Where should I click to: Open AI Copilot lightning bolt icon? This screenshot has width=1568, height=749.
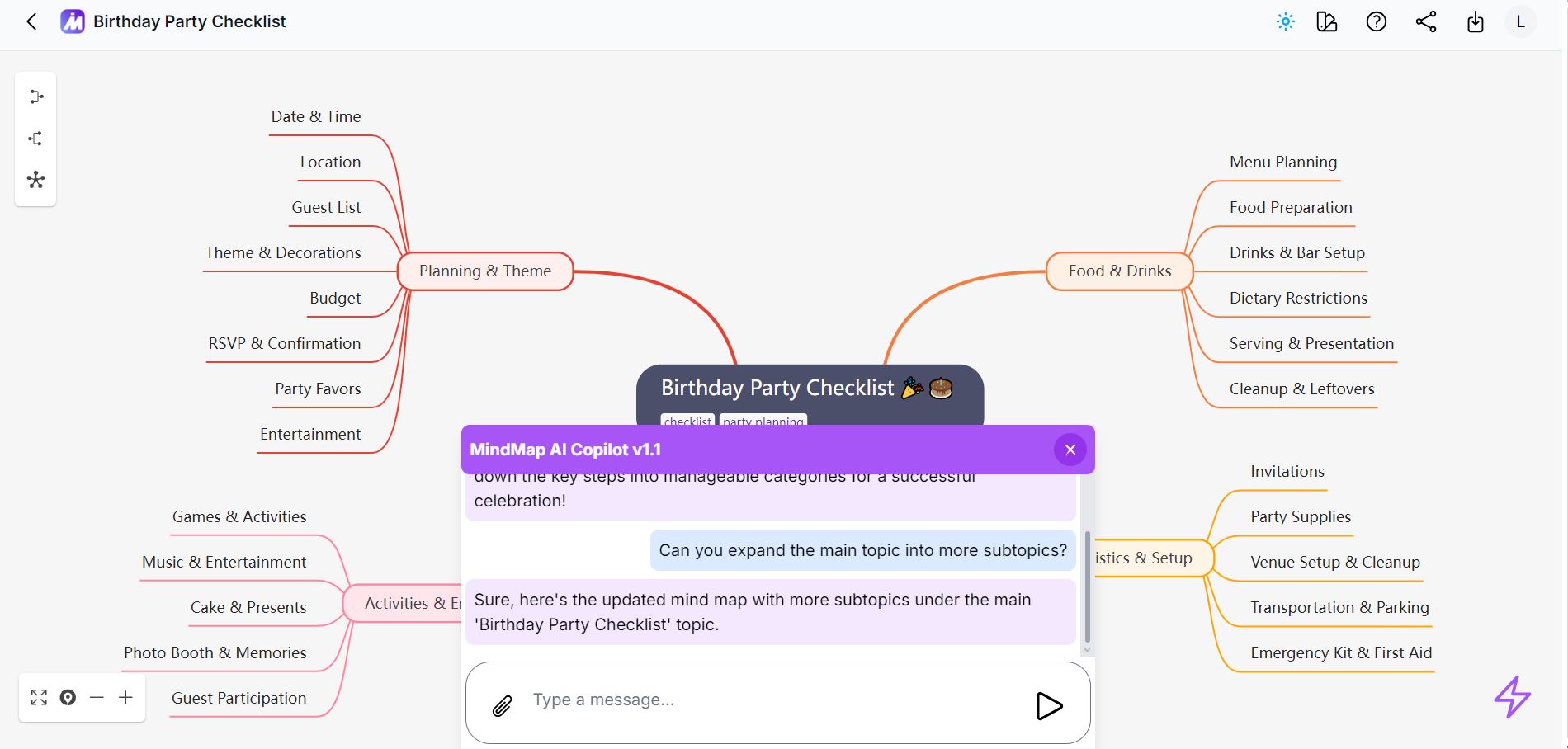pos(1513,697)
